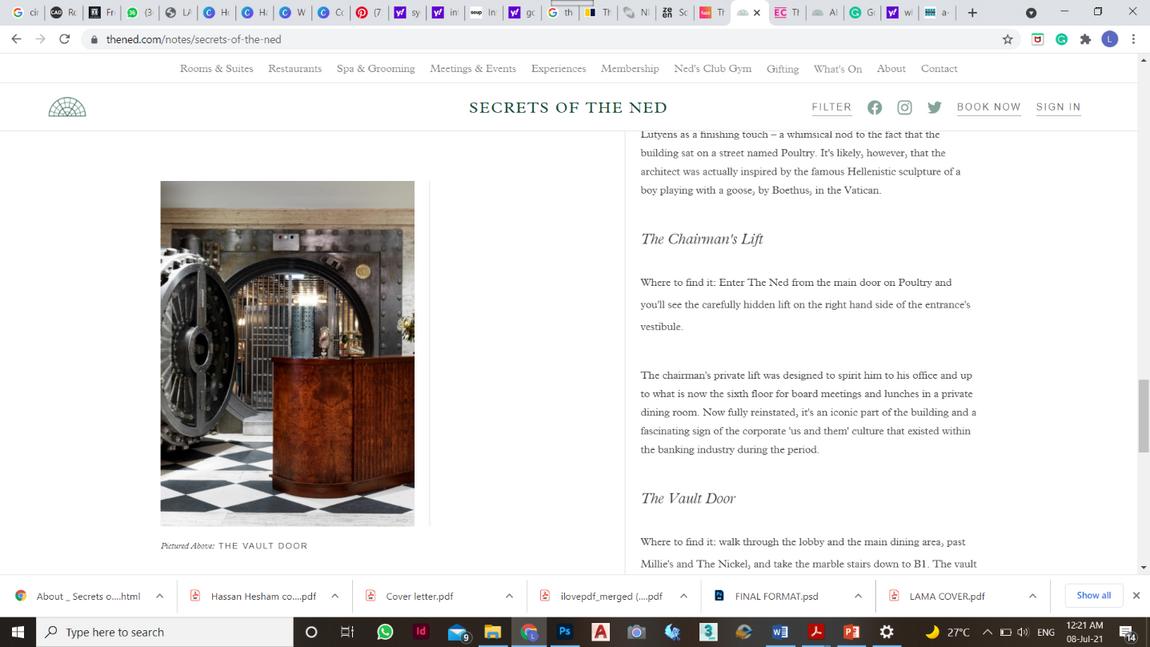Viewport: 1150px width, 647px height.
Task: Click the Windows search box
Action: pyautogui.click(x=164, y=632)
